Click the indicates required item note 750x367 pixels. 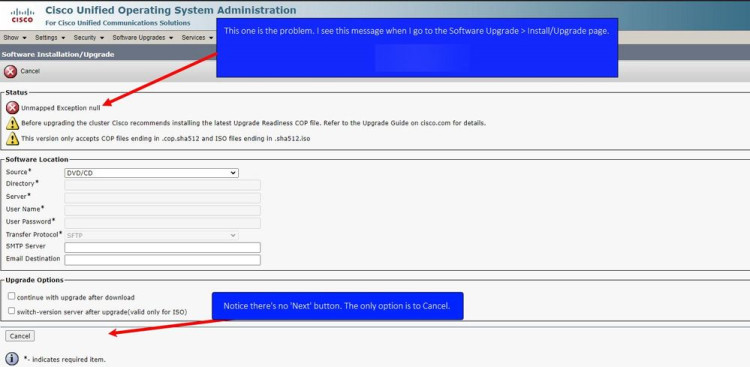[65, 359]
